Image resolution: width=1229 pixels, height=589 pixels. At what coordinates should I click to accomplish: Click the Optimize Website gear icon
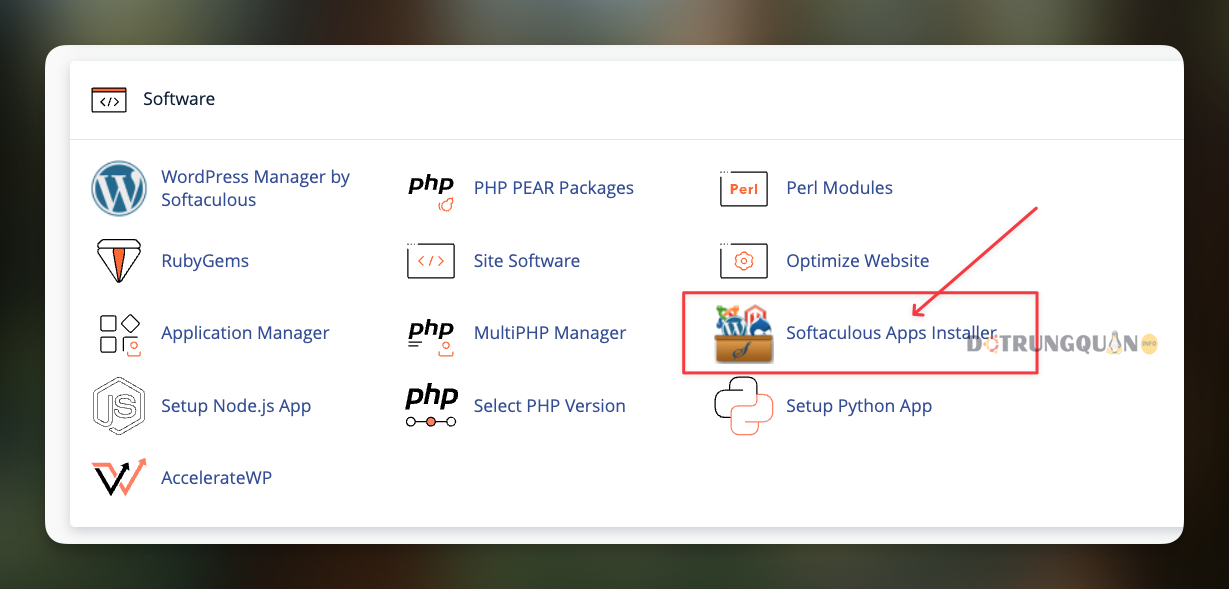coord(743,261)
